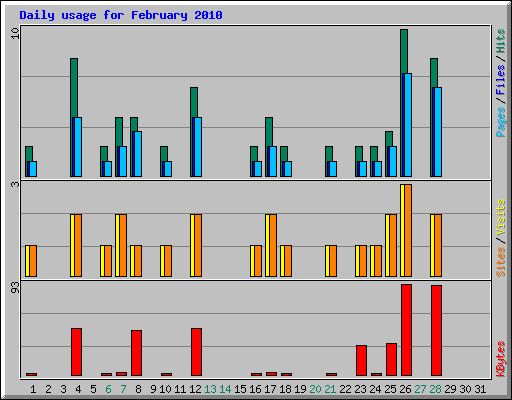Click day label "4" on the x-axis
512x400 pixels.
tap(78, 389)
